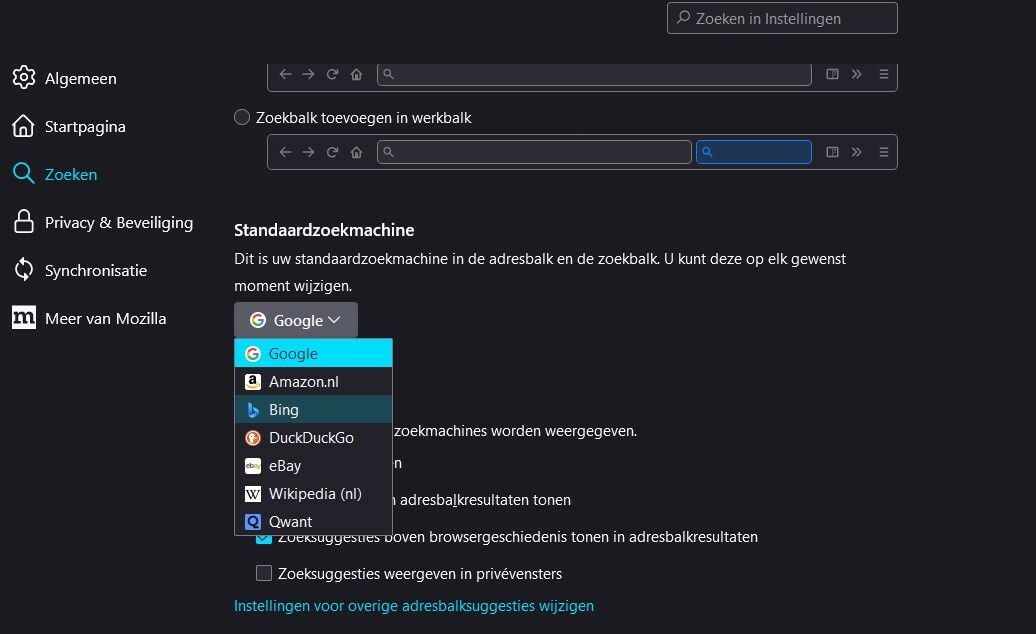1036x634 pixels.
Task: Focus the Zoeken in Instellingen search field
Action: (x=782, y=18)
